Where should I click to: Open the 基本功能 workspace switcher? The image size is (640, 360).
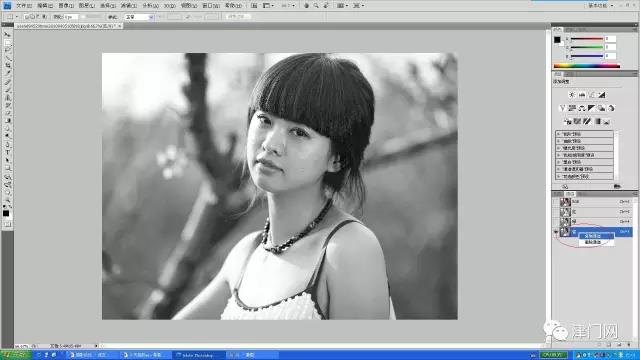(x=600, y=6)
